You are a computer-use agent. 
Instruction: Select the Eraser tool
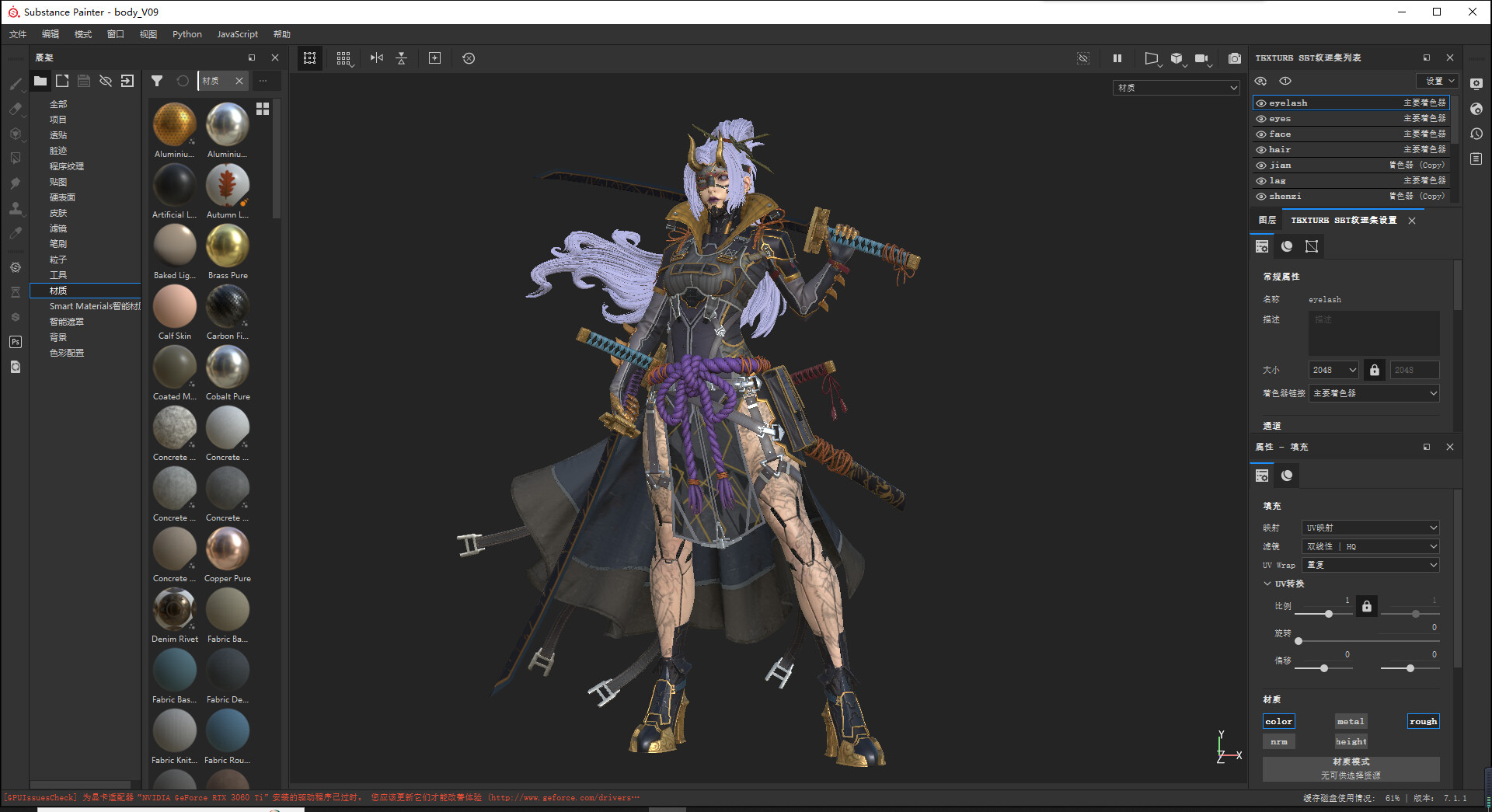[16, 109]
